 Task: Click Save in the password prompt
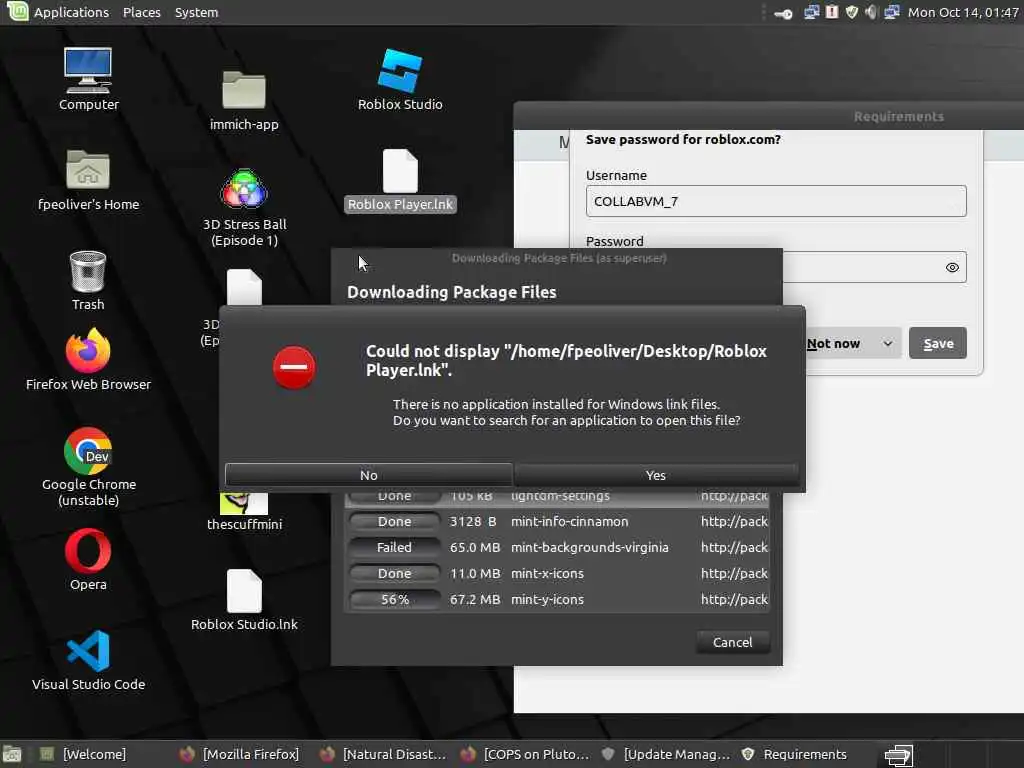pyautogui.click(x=938, y=344)
